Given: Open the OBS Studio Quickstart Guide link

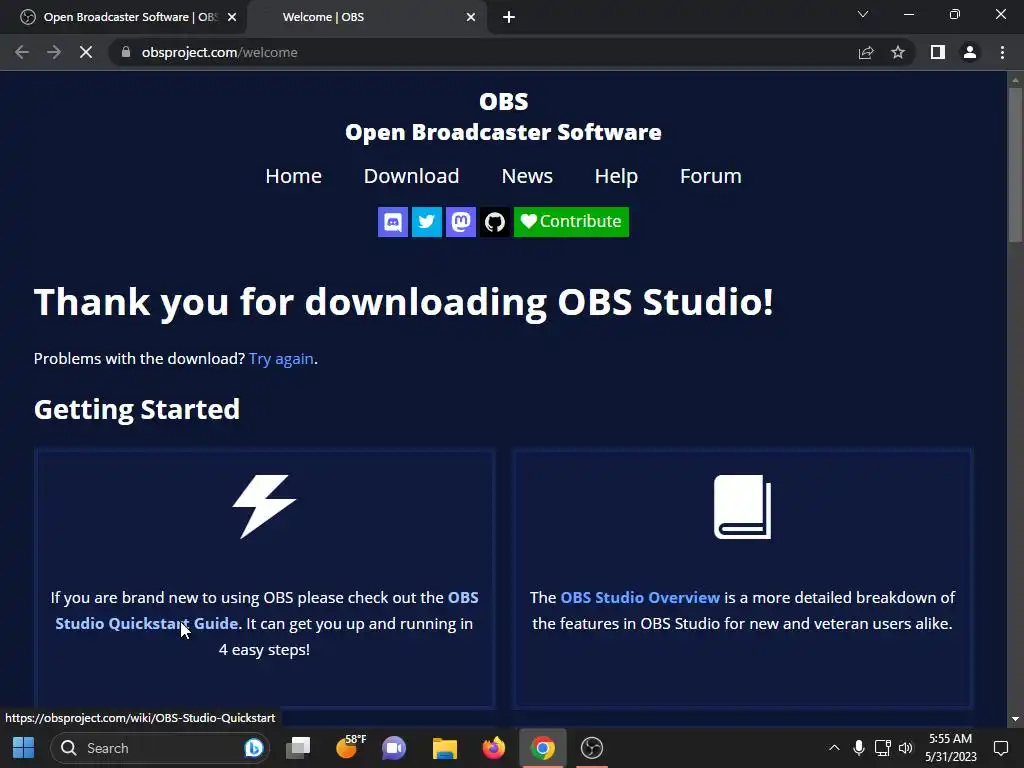Looking at the screenshot, I should point(147,624).
